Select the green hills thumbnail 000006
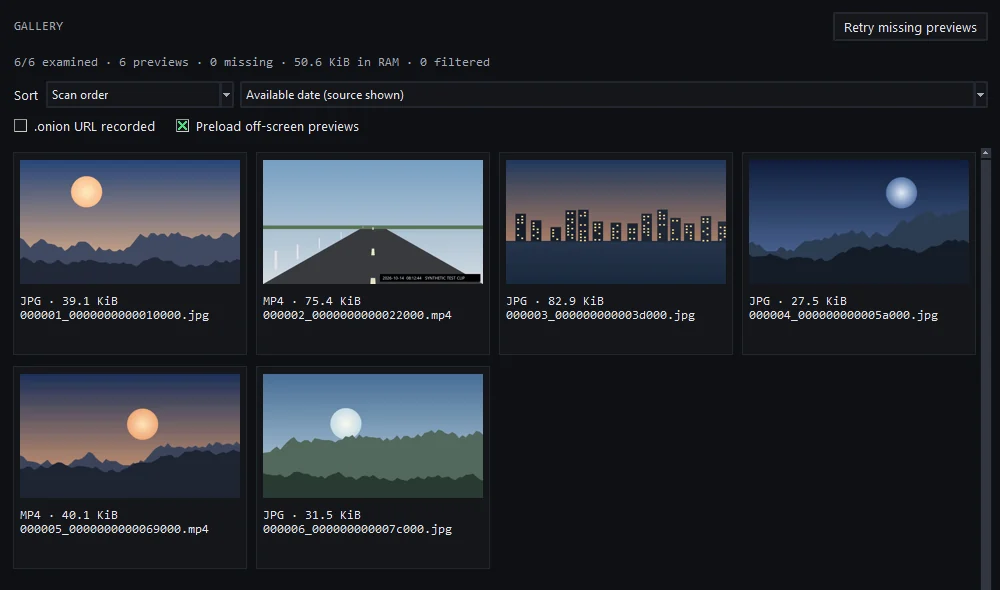The width and height of the screenshot is (1000, 590). 373,436
